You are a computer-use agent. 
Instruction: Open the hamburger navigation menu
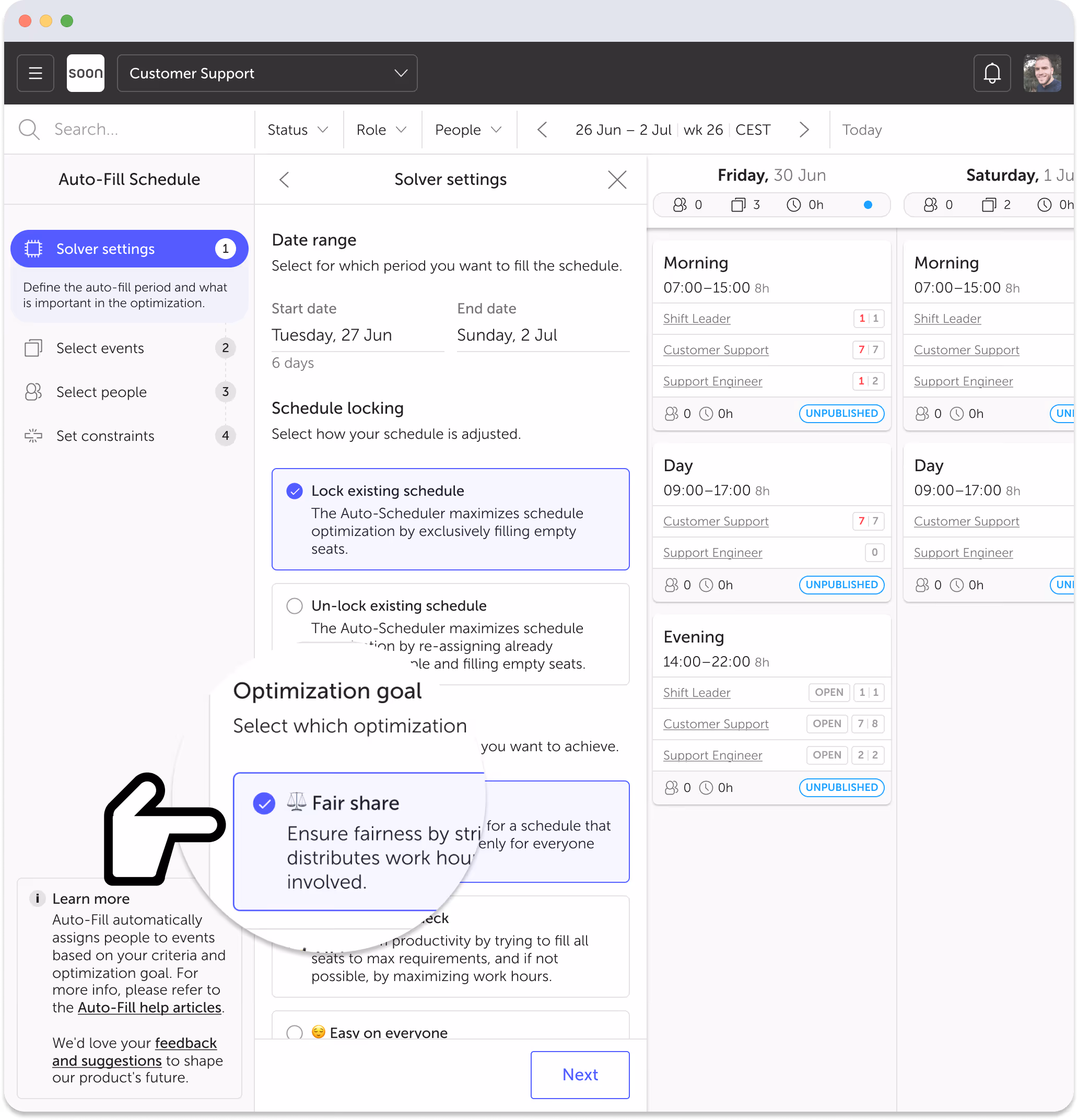[35, 73]
